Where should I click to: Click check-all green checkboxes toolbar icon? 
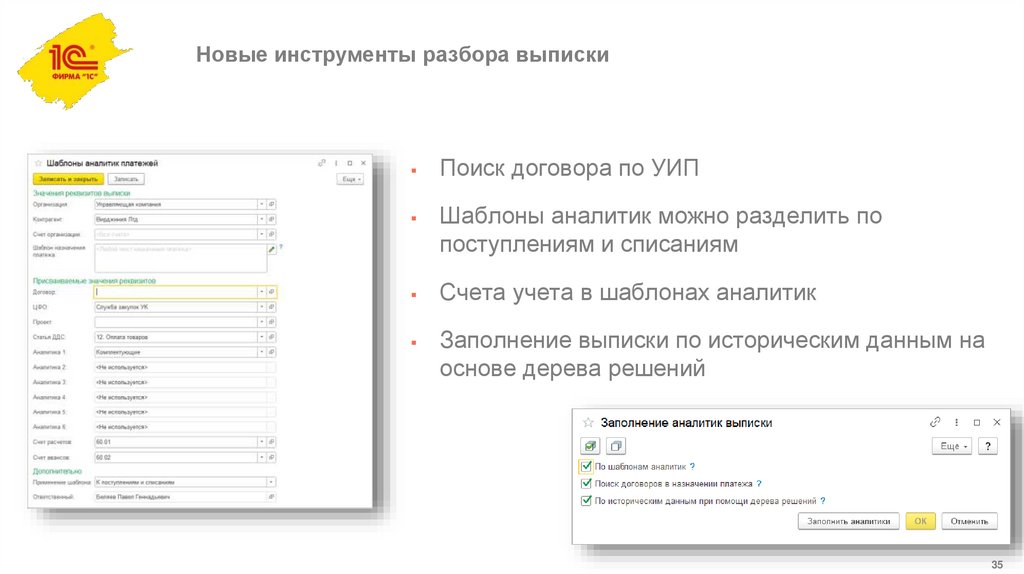(590, 446)
